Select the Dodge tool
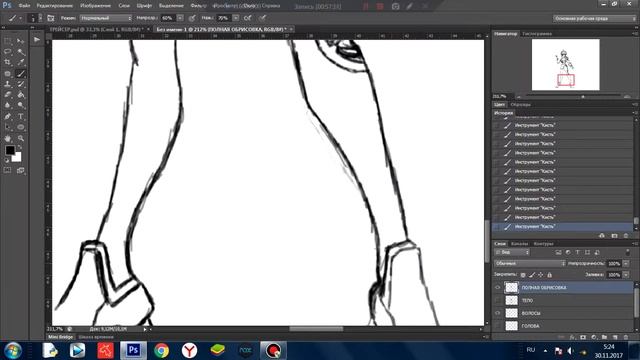Screen dimensions: 640x360 (20, 105)
